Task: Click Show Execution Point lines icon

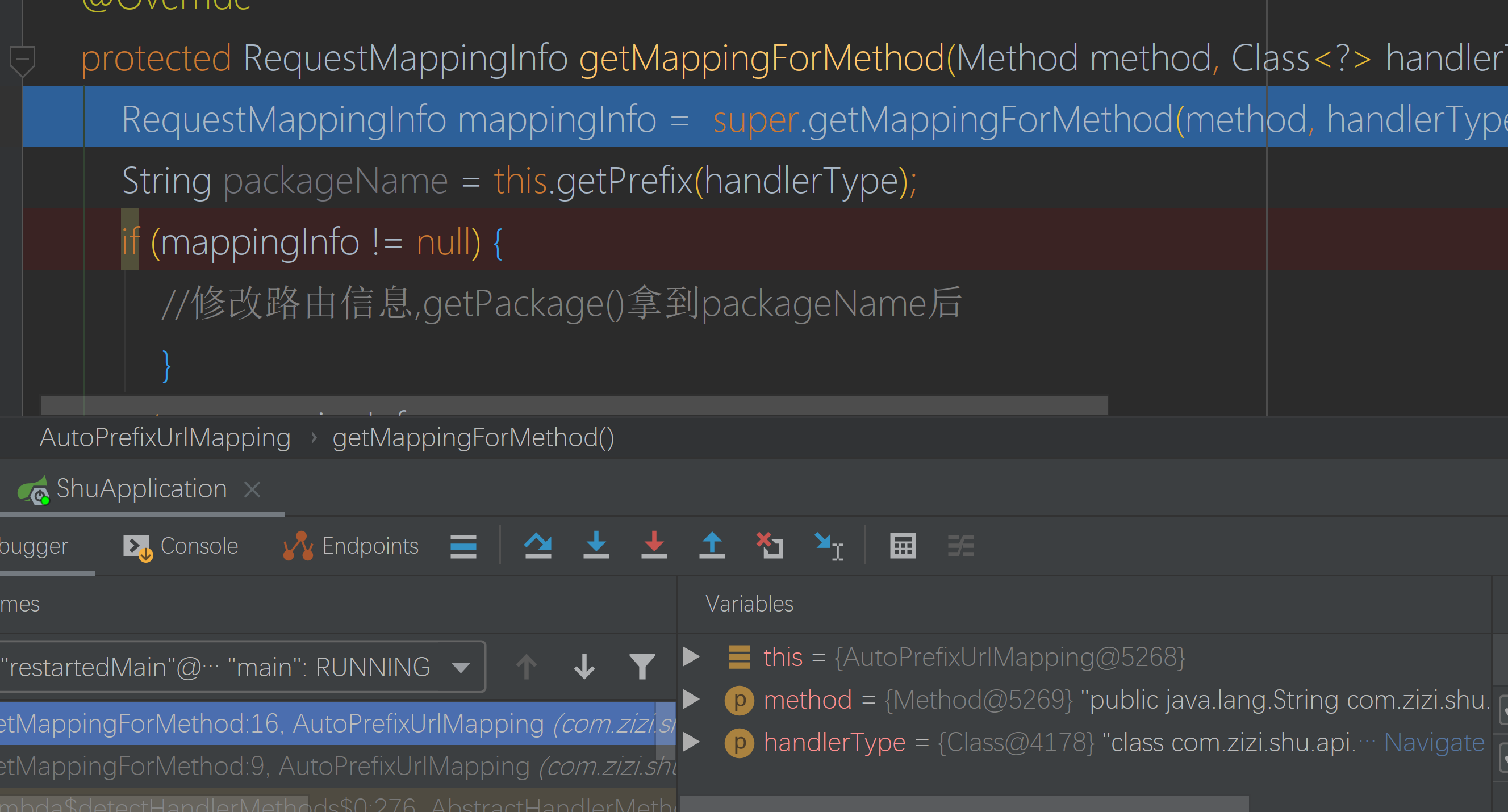Action: click(463, 546)
